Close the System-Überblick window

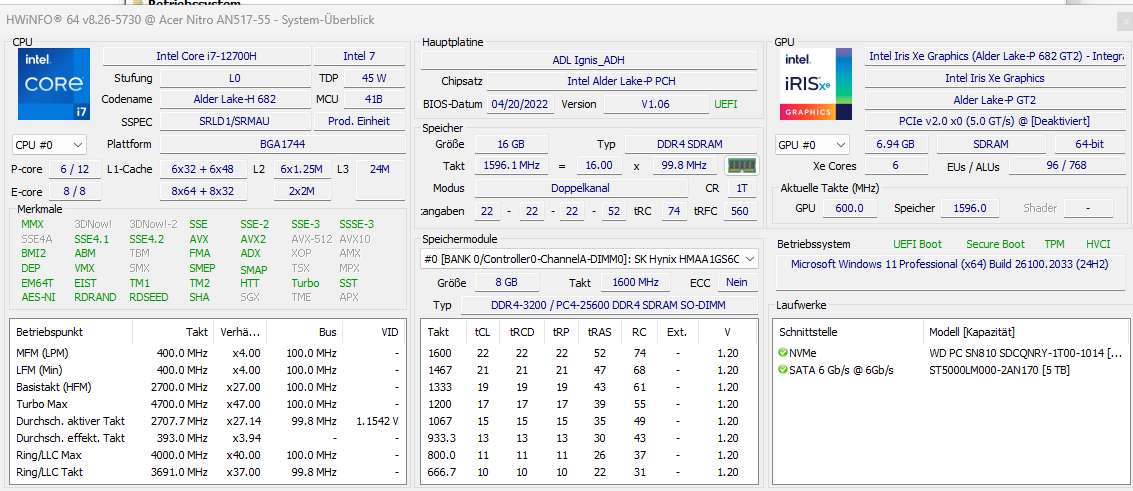click(x=1124, y=21)
